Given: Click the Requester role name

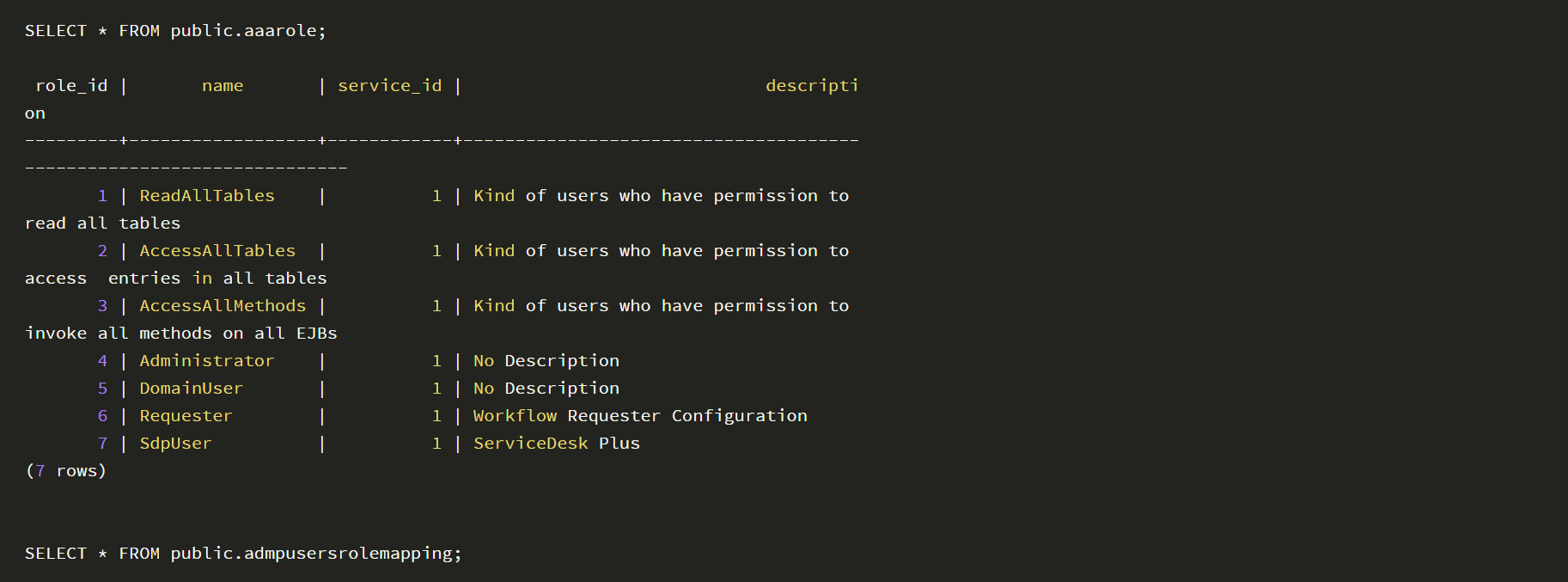Looking at the screenshot, I should (186, 416).
